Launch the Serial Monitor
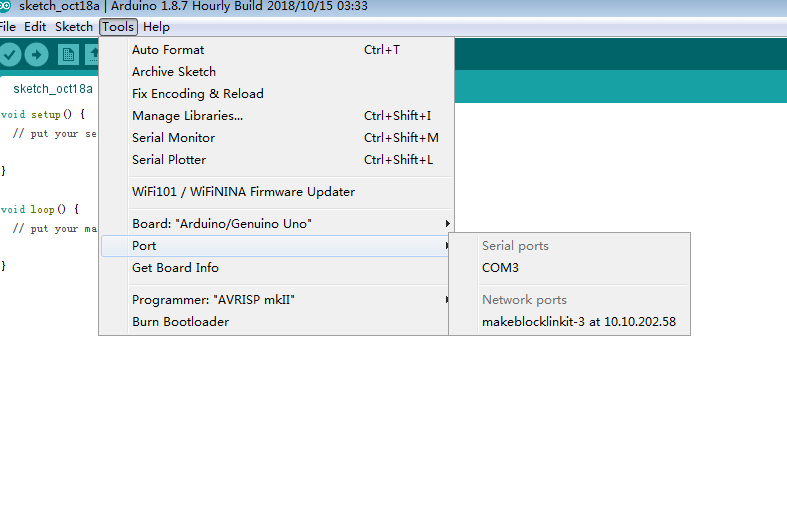Screen dimensions: 787x505 [277, 138]
